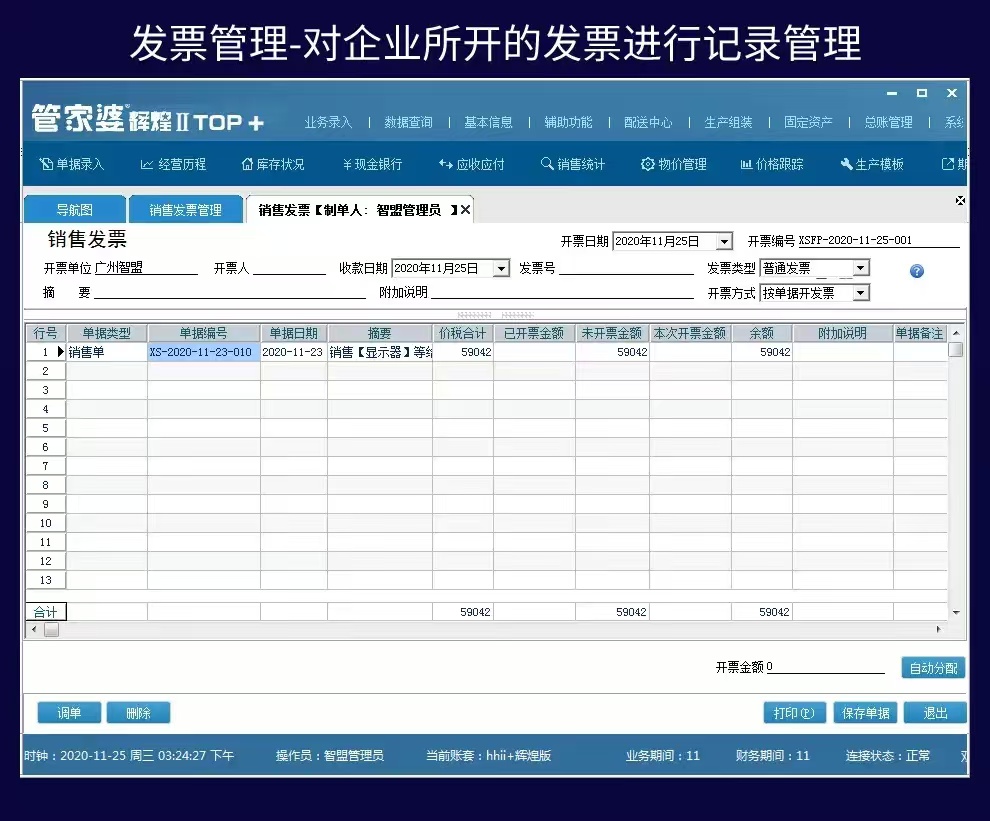Close the 销售发票 tab with X

pyautogui.click(x=465, y=210)
